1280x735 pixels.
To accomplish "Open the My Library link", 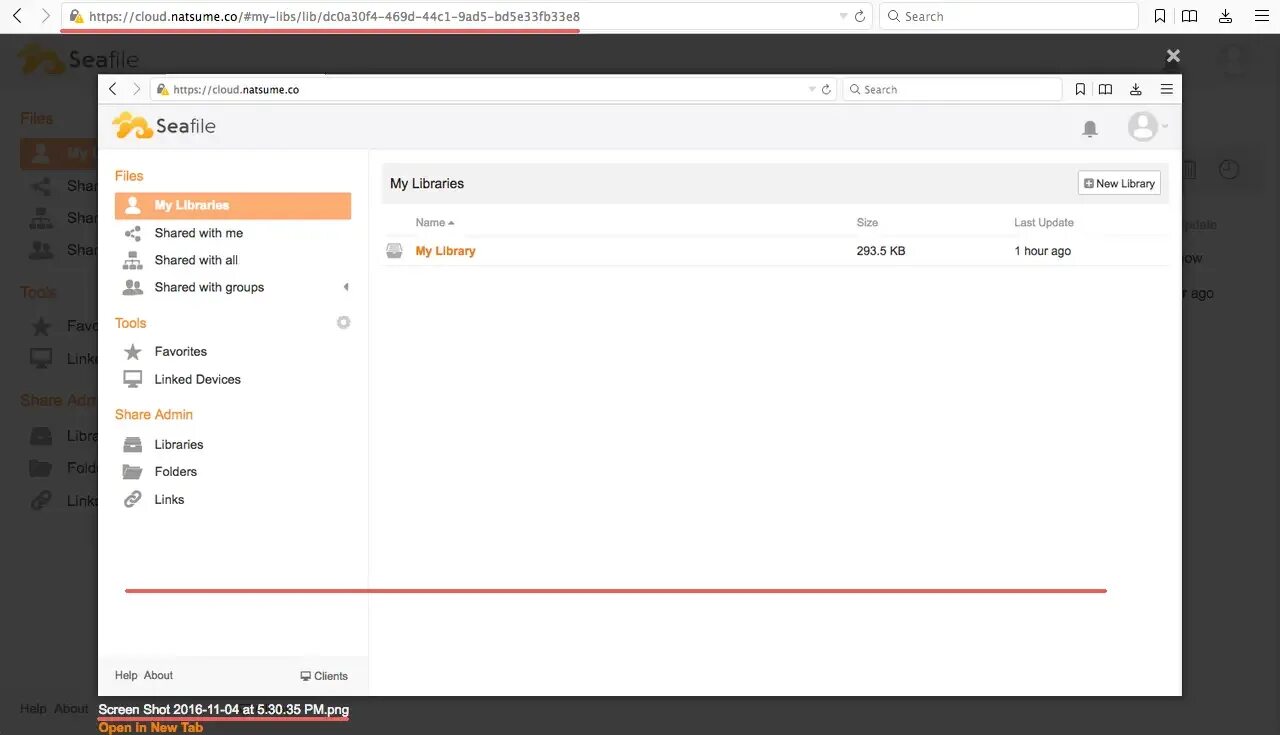I will pyautogui.click(x=446, y=251).
